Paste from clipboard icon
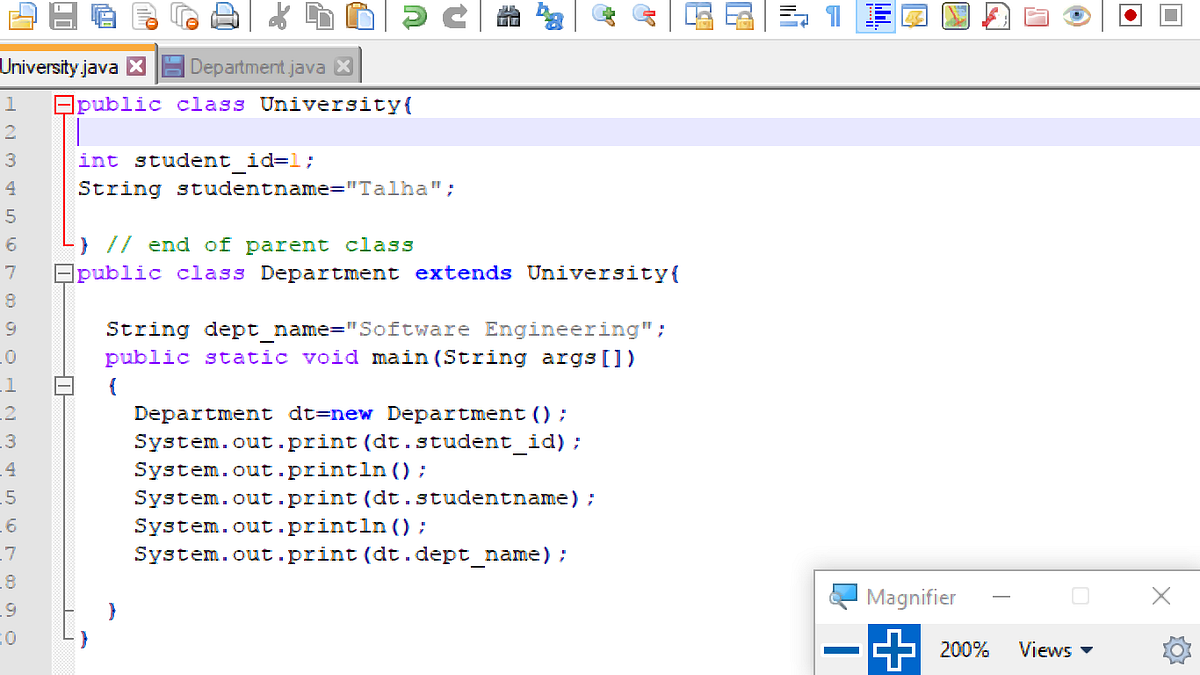 359,15
